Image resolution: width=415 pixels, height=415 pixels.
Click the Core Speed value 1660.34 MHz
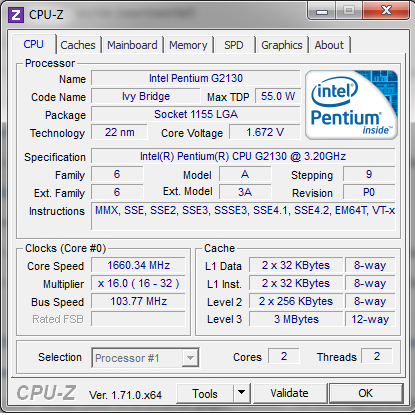(x=138, y=265)
